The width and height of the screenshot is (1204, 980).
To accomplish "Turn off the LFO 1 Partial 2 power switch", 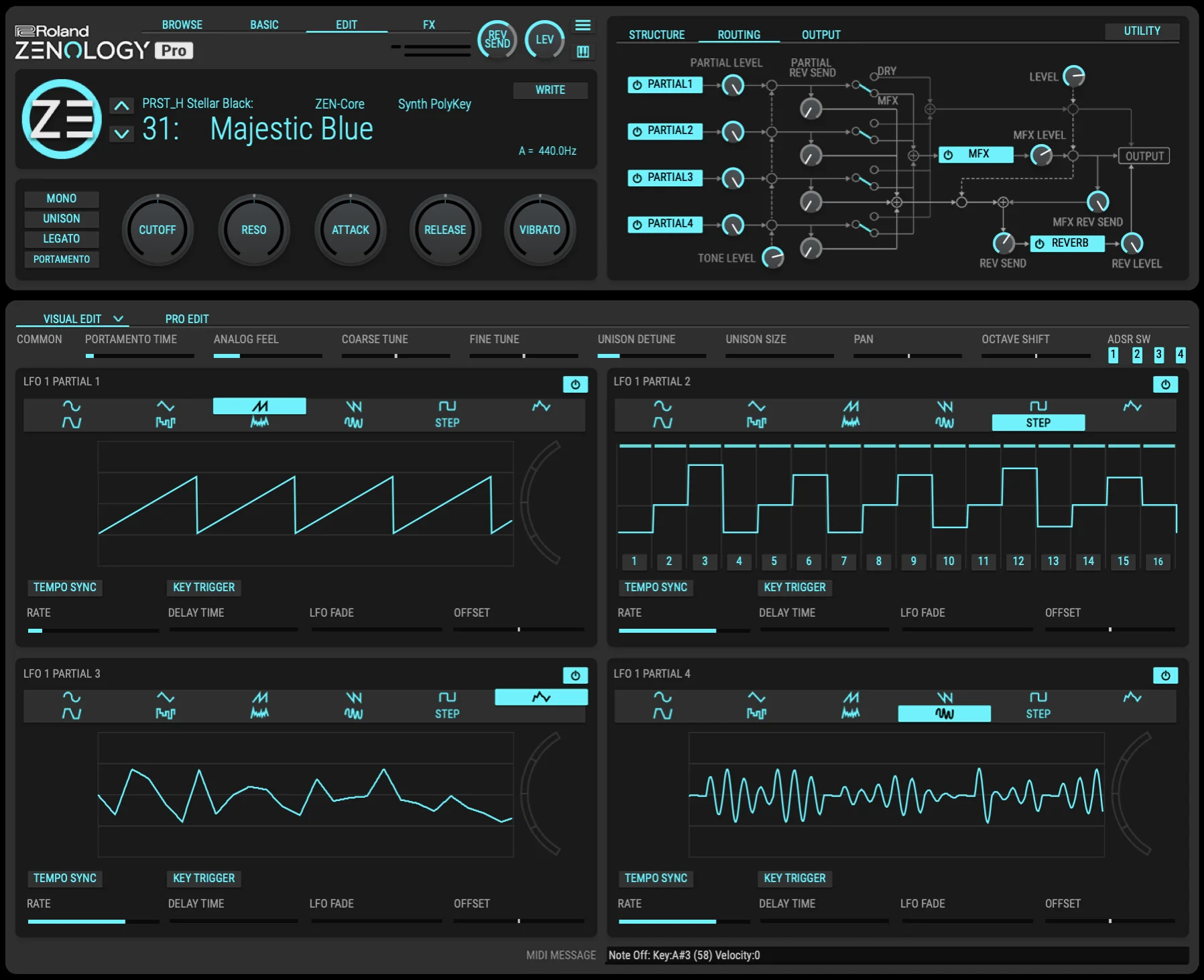I will tap(1166, 384).
